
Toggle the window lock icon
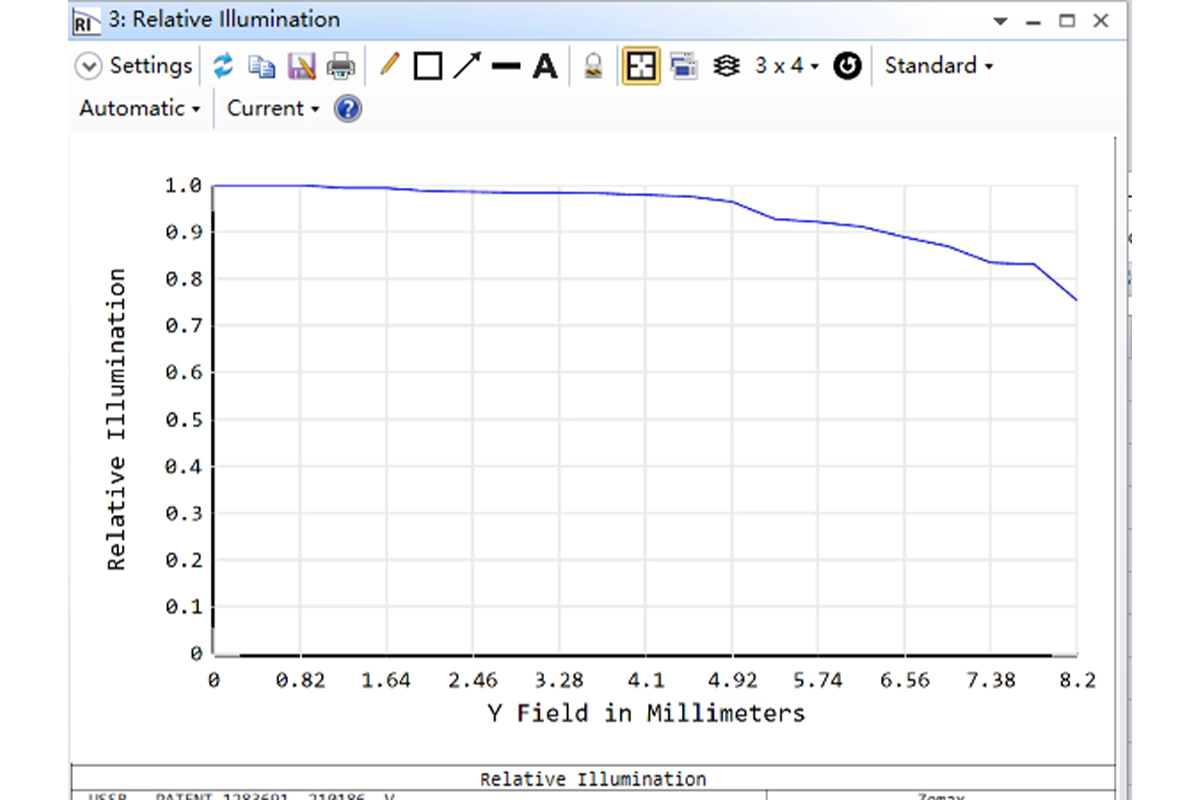tap(593, 67)
